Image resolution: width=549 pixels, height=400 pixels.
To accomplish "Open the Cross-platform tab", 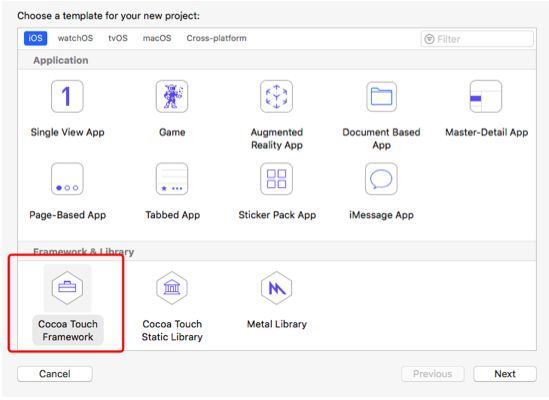I will [x=216, y=38].
